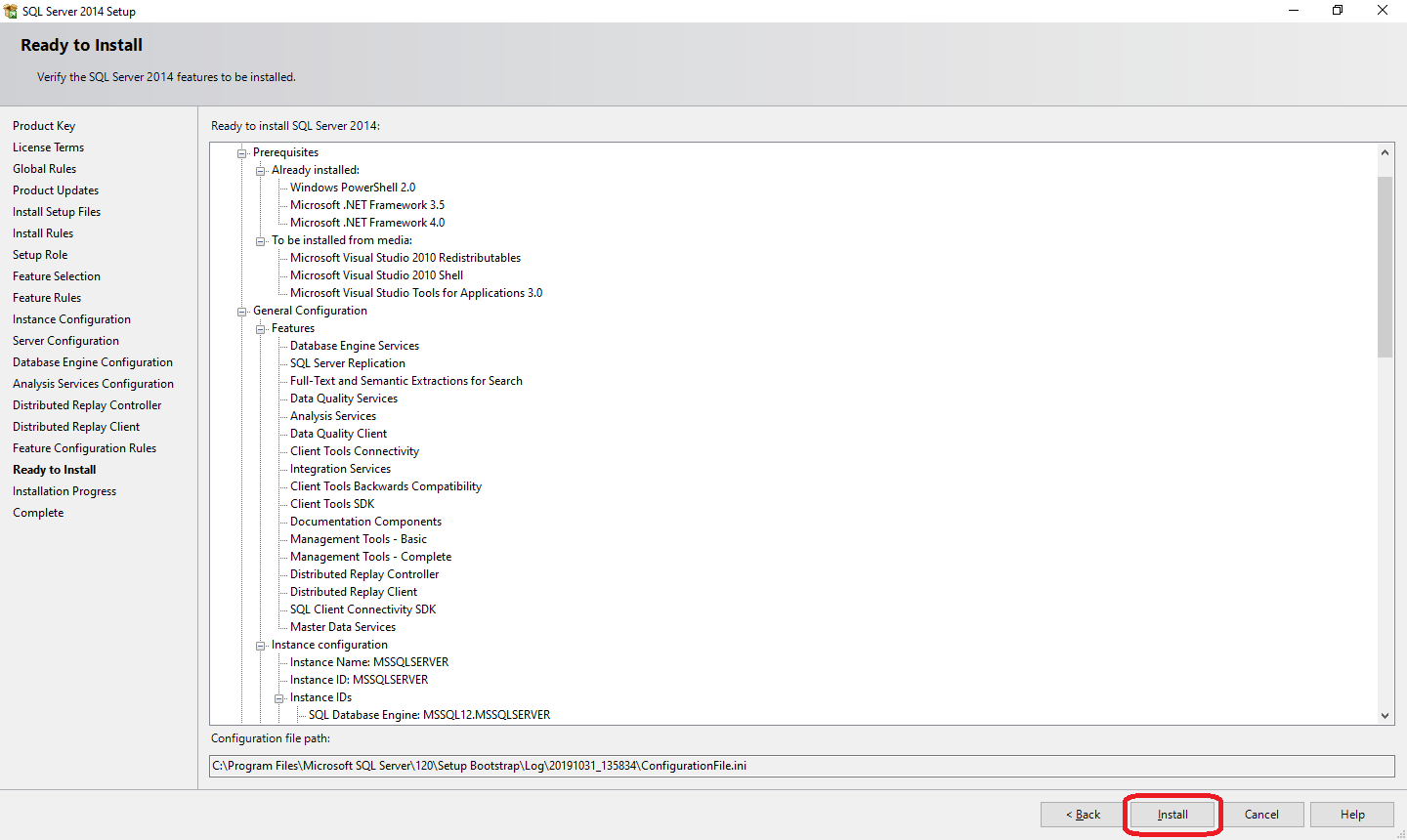Screen dimensions: 1407x840
Task: Select Distributed Replay Controller sidebar step
Action: tap(87, 405)
